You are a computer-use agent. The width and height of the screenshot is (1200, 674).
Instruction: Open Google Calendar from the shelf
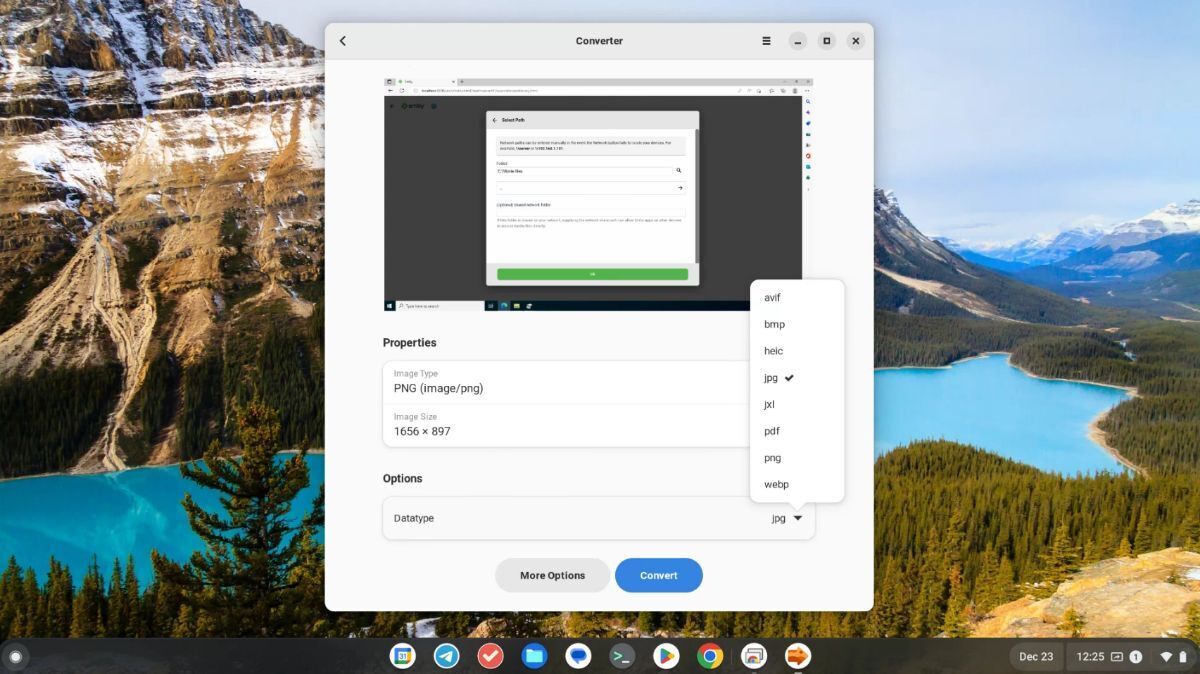point(403,656)
